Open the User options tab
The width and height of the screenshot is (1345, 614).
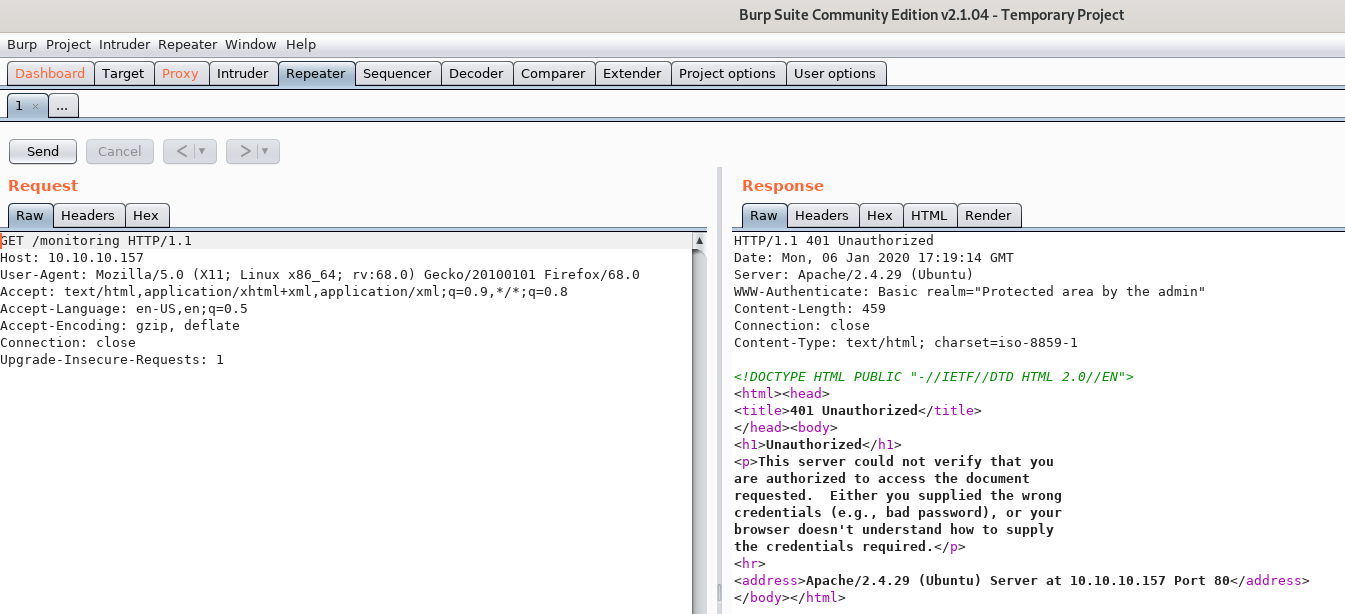(835, 73)
